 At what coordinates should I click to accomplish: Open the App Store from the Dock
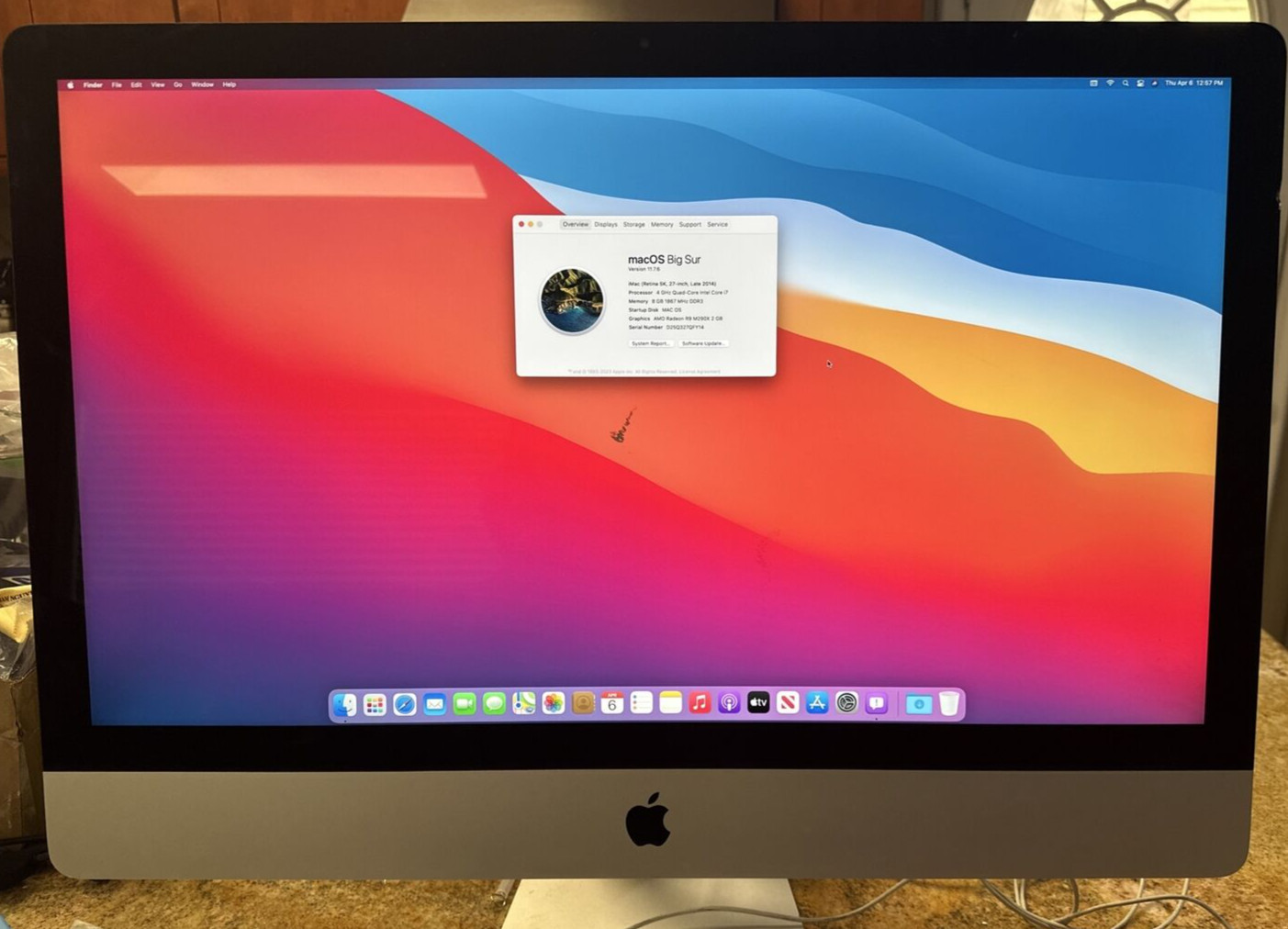point(817,703)
